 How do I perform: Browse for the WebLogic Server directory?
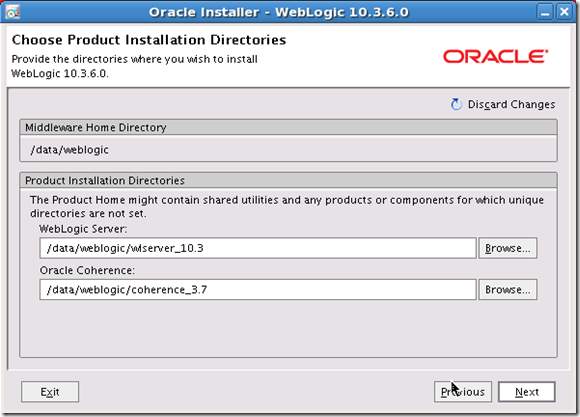[508, 248]
